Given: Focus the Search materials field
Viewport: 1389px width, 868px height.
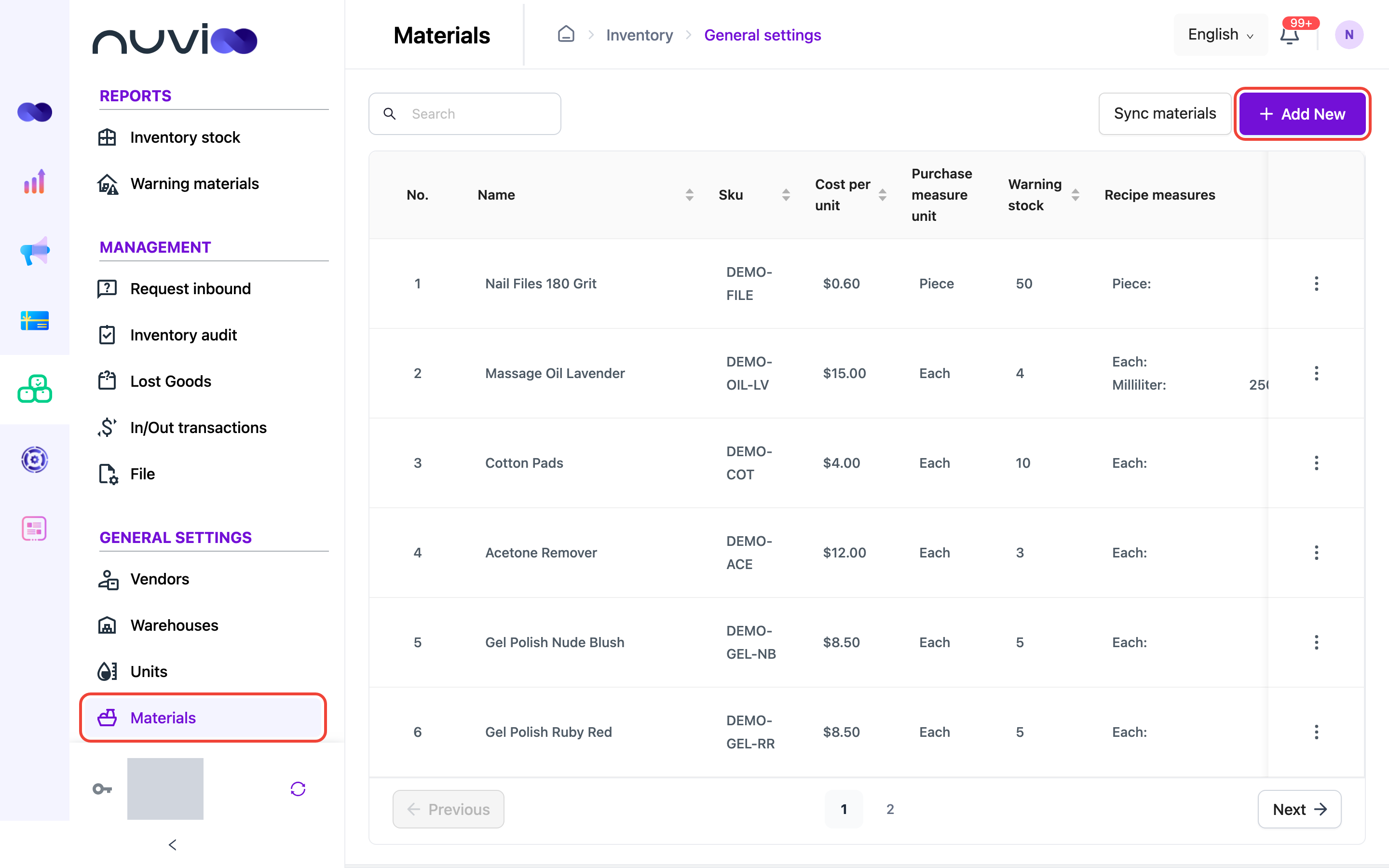Looking at the screenshot, I should point(464,114).
